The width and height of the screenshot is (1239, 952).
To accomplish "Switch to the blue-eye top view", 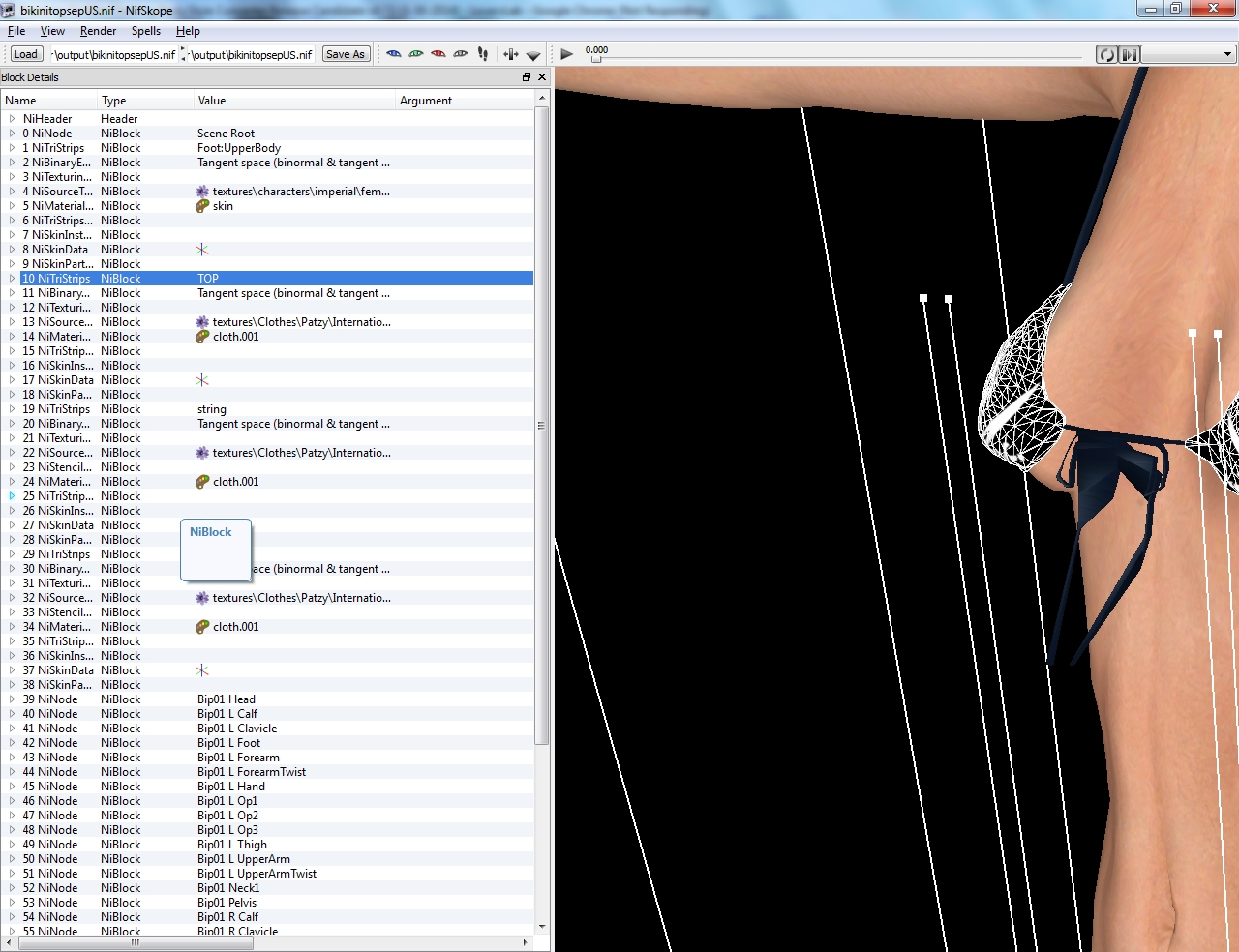I will [x=394, y=54].
